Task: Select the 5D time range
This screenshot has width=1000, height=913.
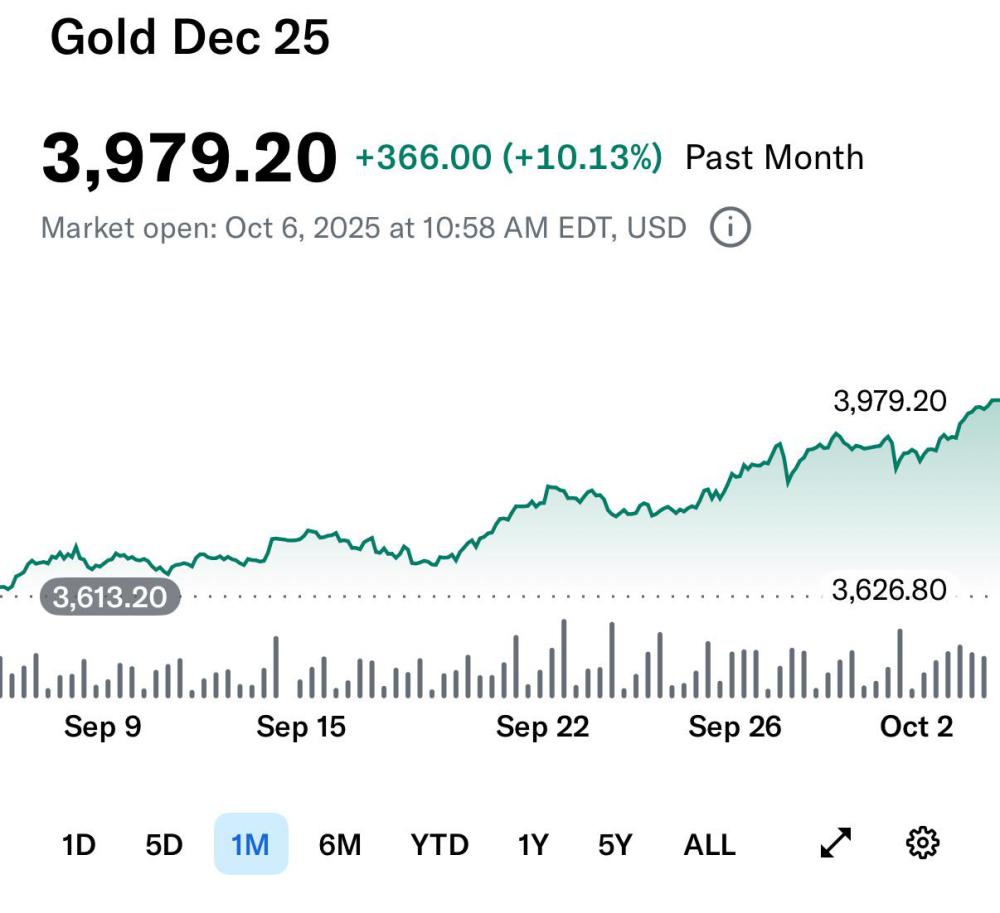Action: tap(164, 845)
